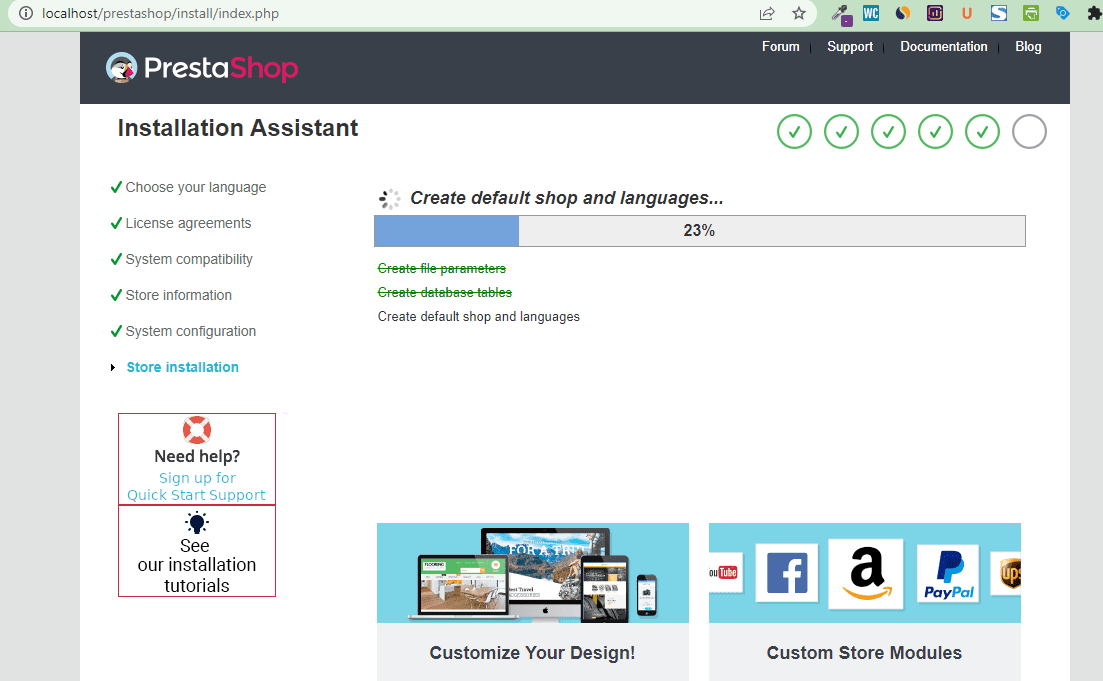Click the Customize Your Design banner image
1103x681 pixels.
tap(533, 573)
